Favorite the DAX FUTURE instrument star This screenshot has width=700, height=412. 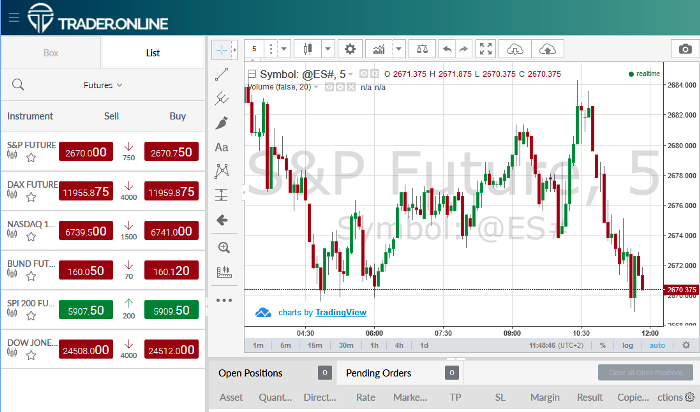(x=31, y=197)
